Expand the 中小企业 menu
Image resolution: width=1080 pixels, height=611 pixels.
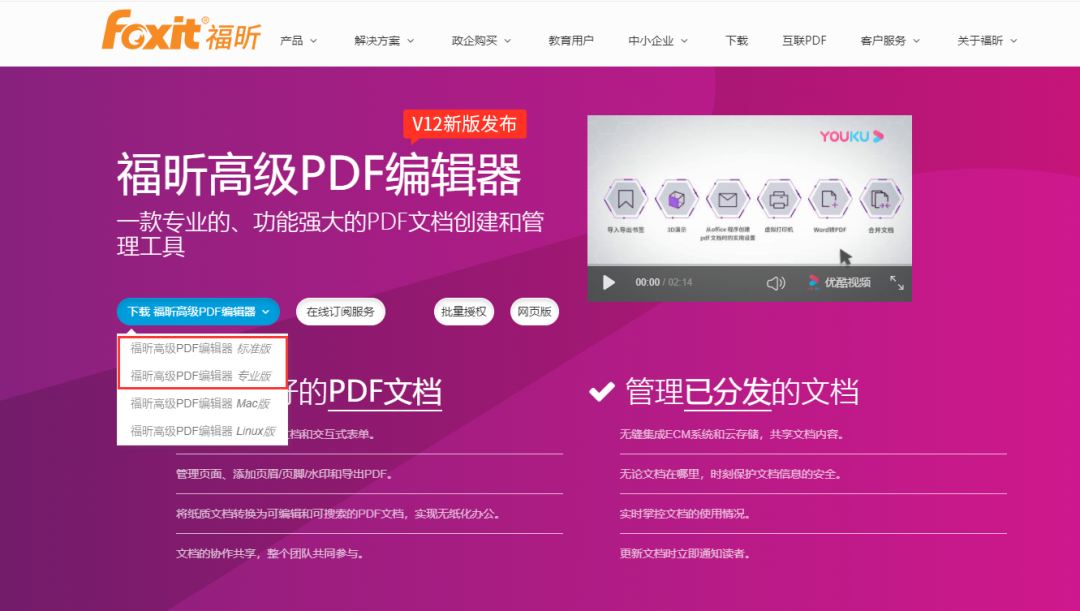(x=658, y=41)
